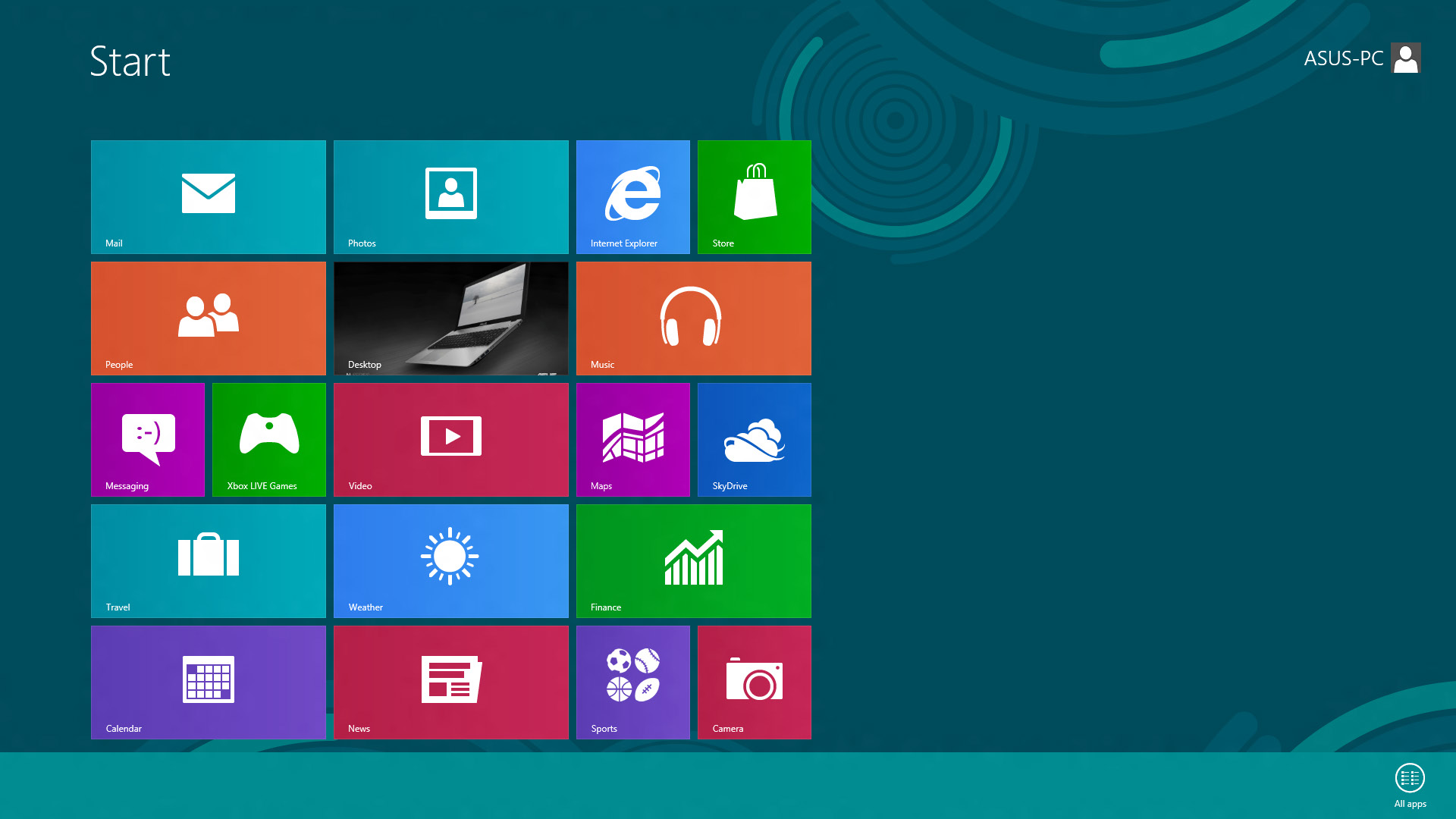Launch the Finance app
The width and height of the screenshot is (1456, 819).
693,560
